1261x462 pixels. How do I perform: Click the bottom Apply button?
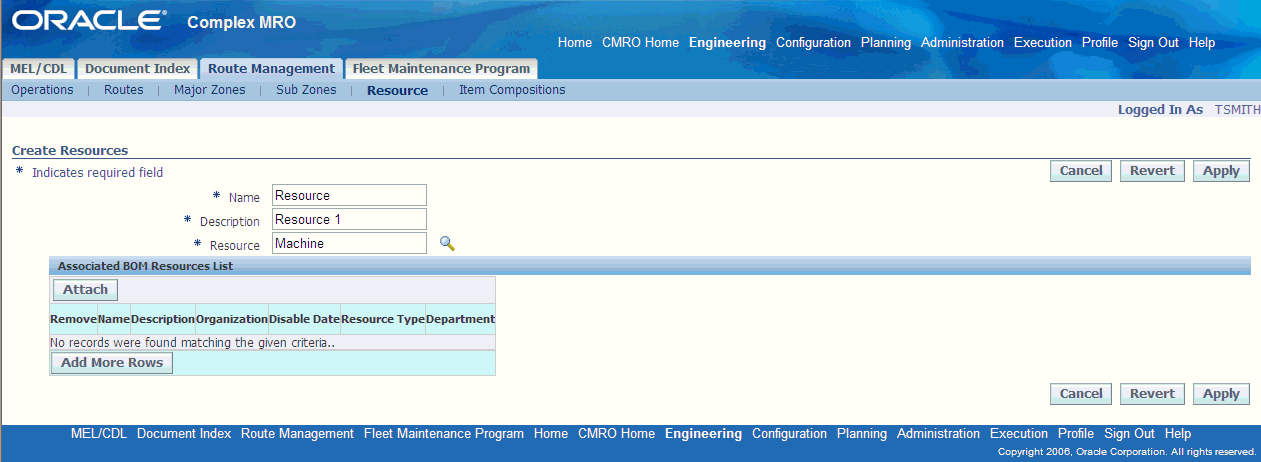point(1221,394)
